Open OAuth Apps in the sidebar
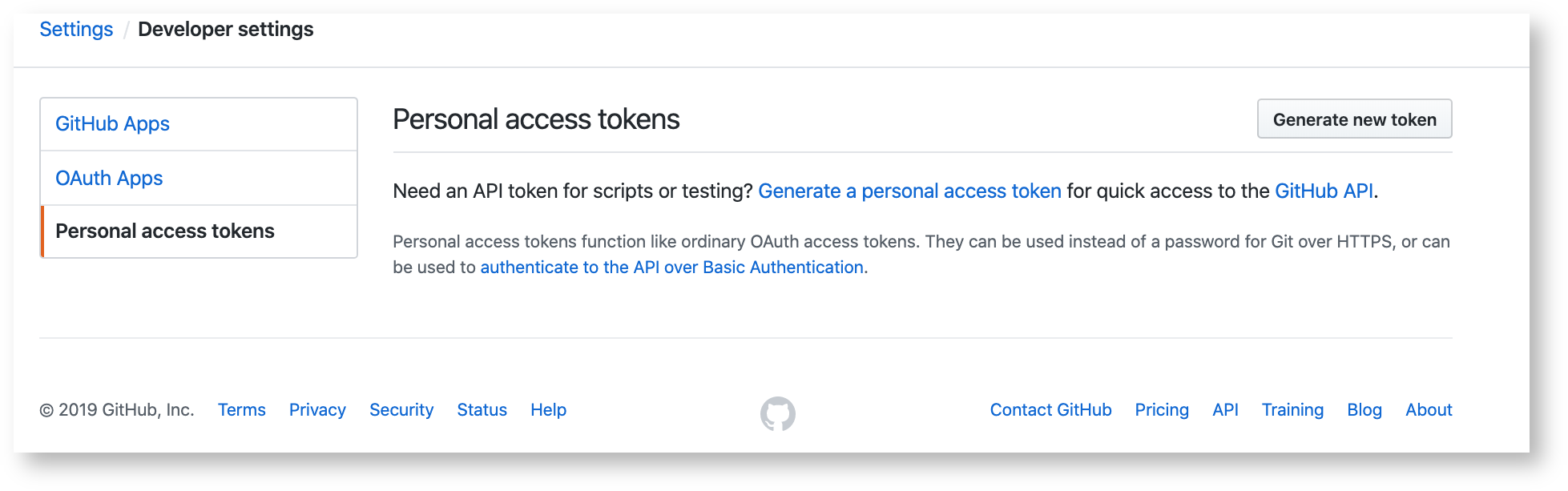This screenshot has width=1568, height=491. click(109, 178)
